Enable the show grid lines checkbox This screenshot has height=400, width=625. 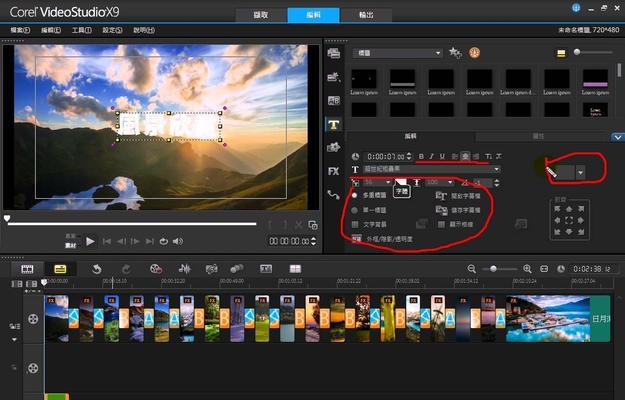pos(441,225)
